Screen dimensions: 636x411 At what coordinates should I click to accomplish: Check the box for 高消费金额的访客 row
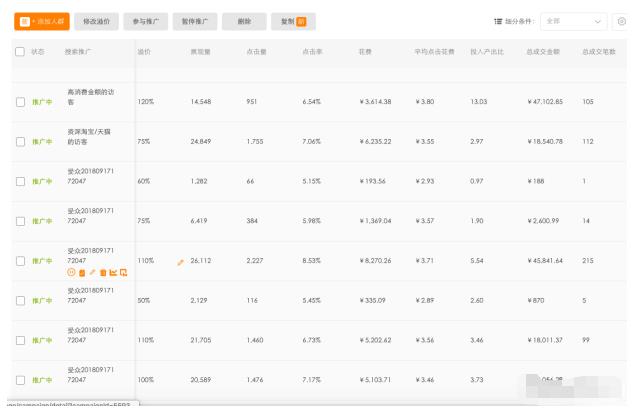[20, 102]
